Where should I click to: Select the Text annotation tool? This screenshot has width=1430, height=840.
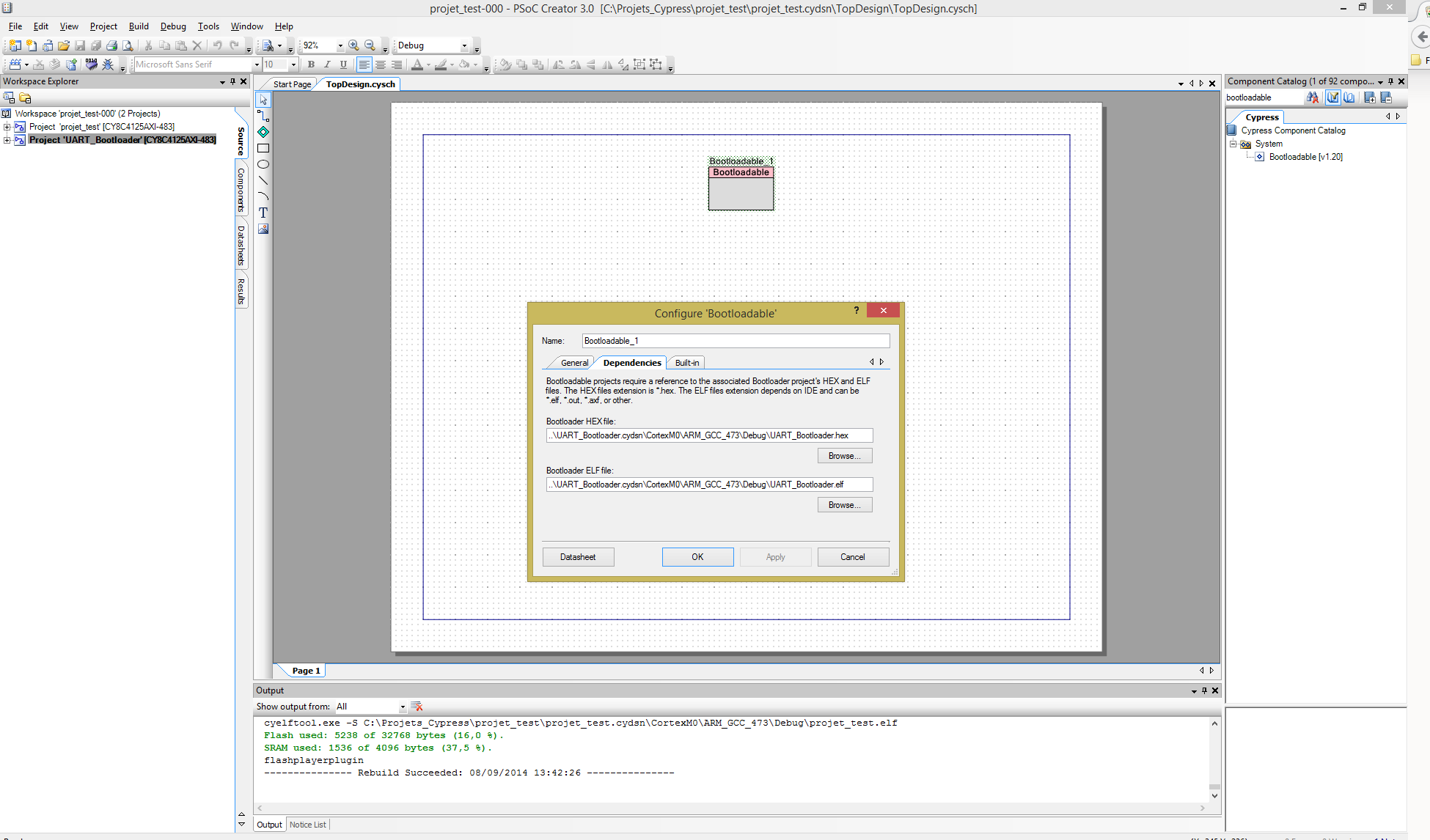pyautogui.click(x=263, y=213)
